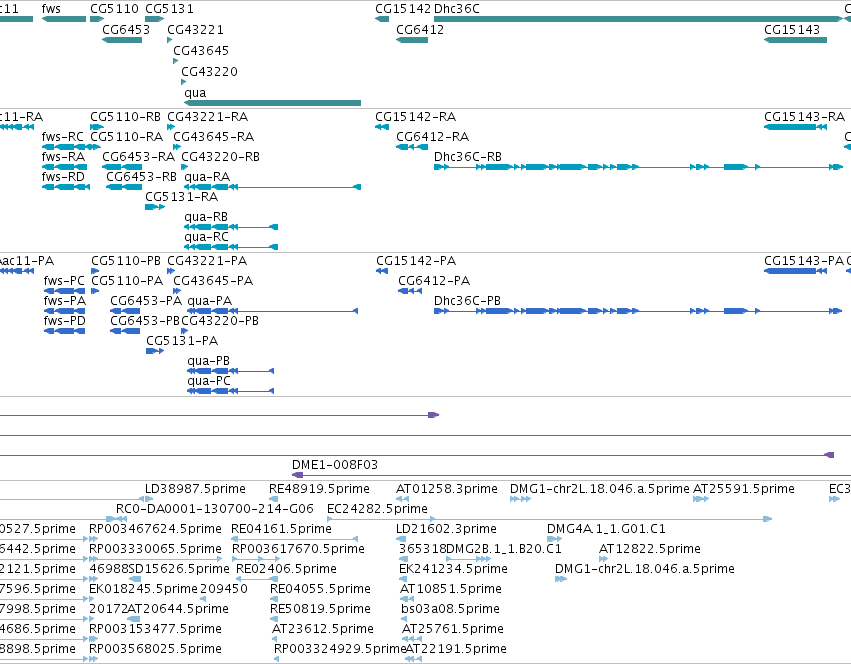Viewport: 851px width, 664px height.
Task: Click the CG6453 gene feature
Action: point(122,40)
